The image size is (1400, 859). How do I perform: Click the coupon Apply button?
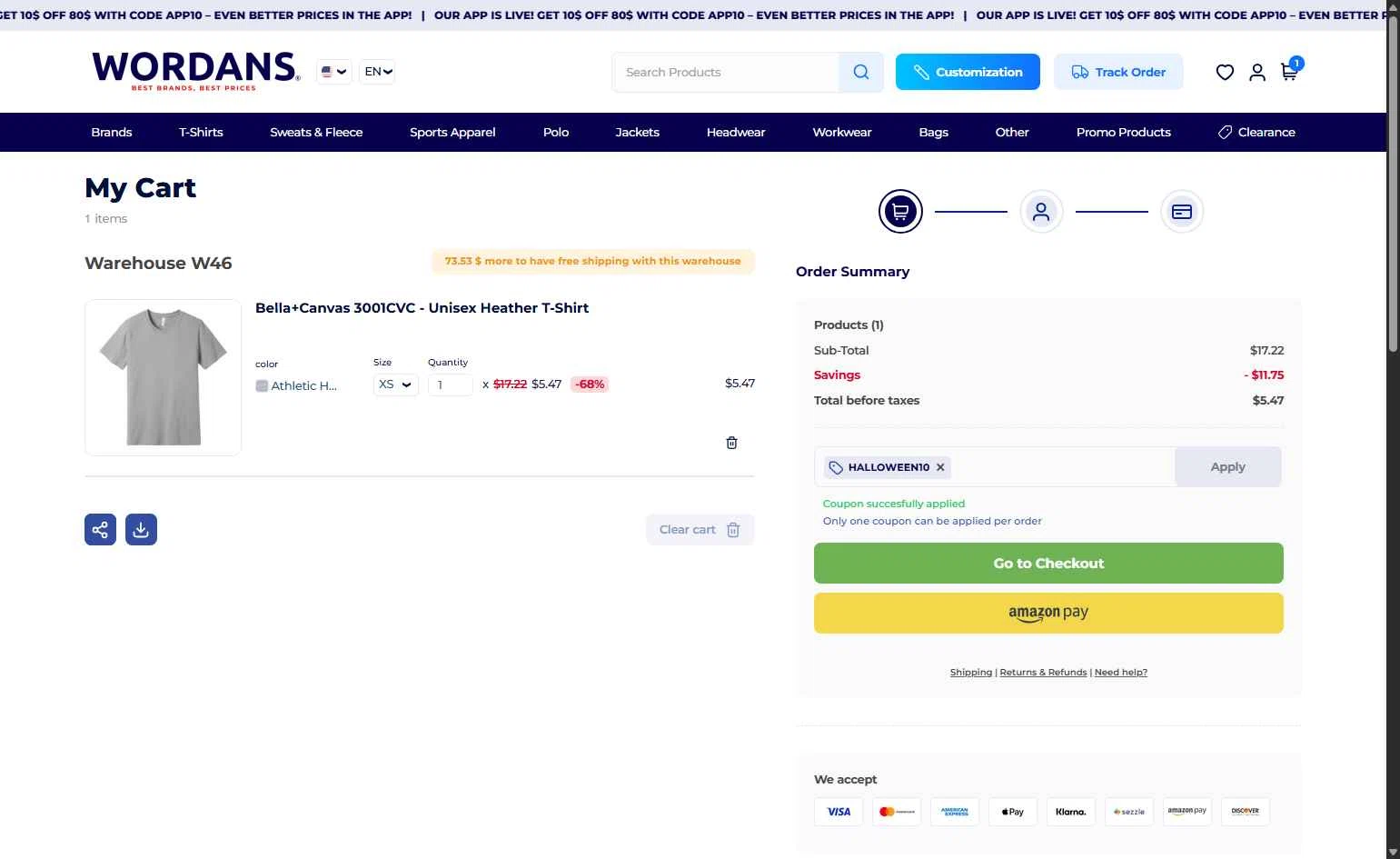pyautogui.click(x=1227, y=466)
